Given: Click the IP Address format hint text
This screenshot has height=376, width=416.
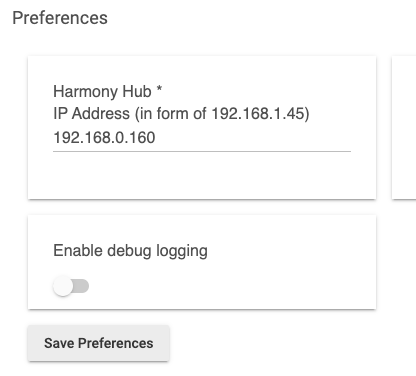Looking at the screenshot, I should tap(181, 114).
